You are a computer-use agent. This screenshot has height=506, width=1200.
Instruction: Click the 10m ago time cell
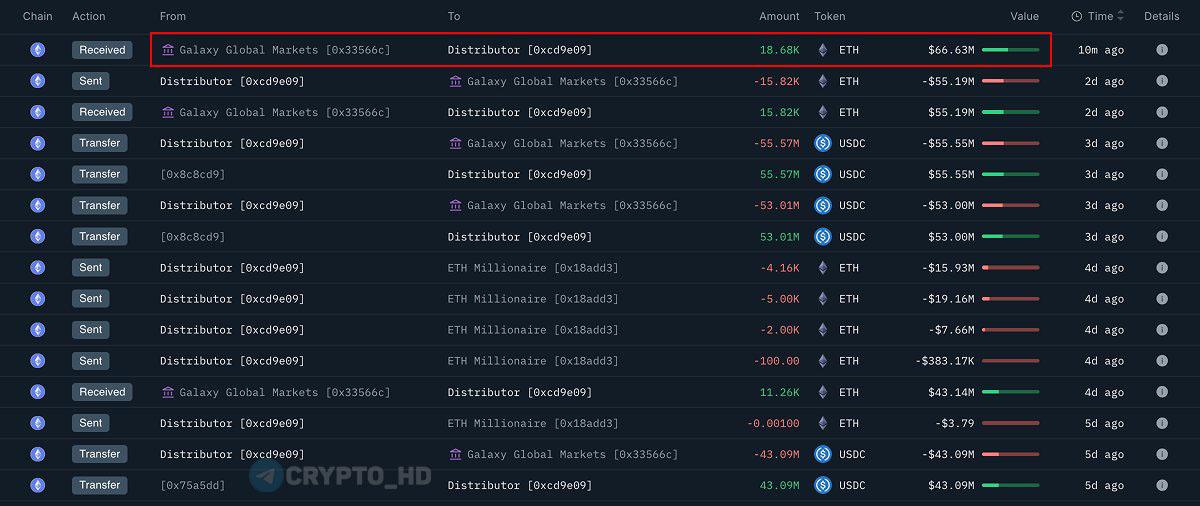point(1101,50)
